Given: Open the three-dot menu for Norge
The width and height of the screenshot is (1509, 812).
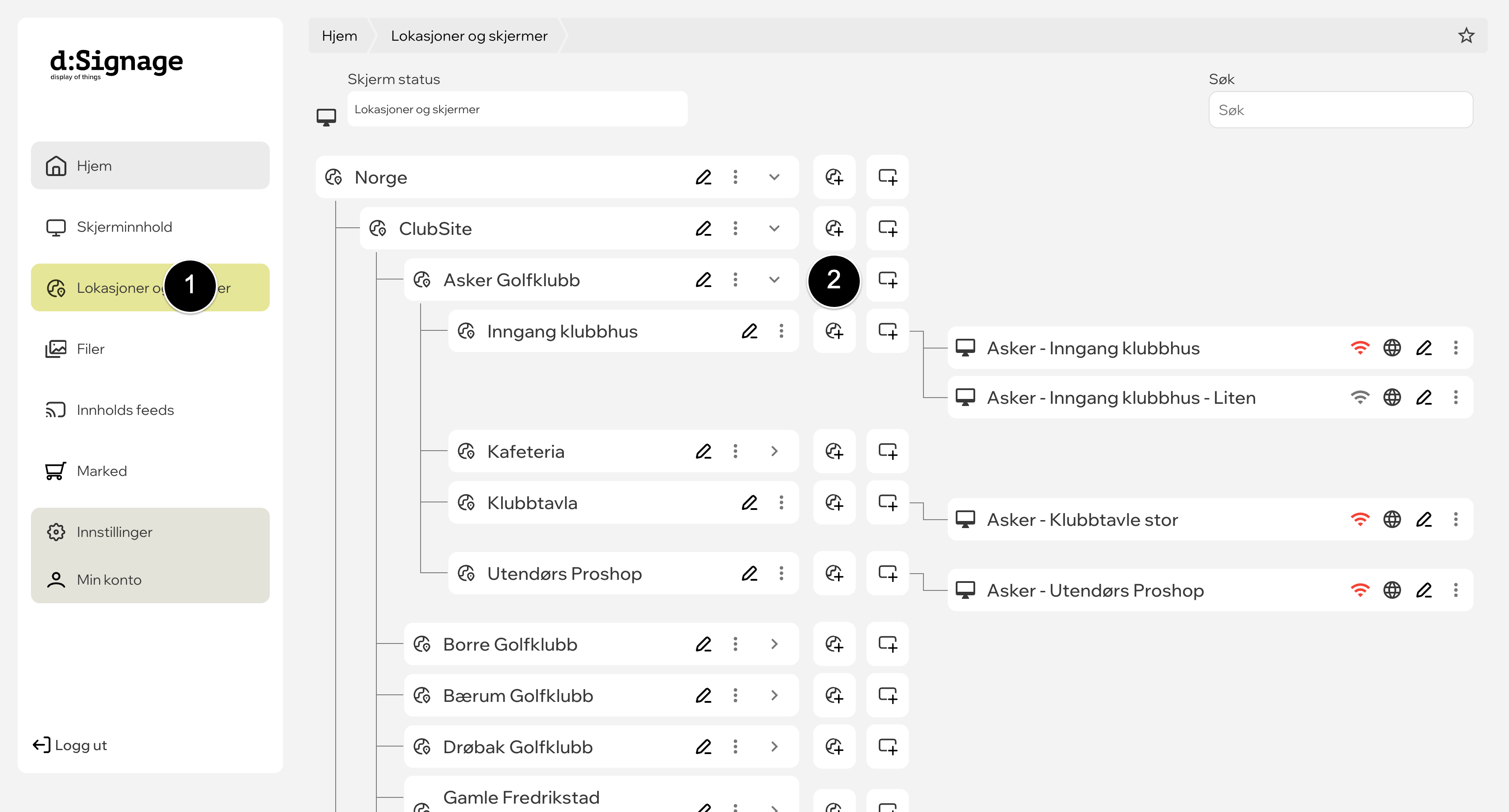Looking at the screenshot, I should 735,177.
